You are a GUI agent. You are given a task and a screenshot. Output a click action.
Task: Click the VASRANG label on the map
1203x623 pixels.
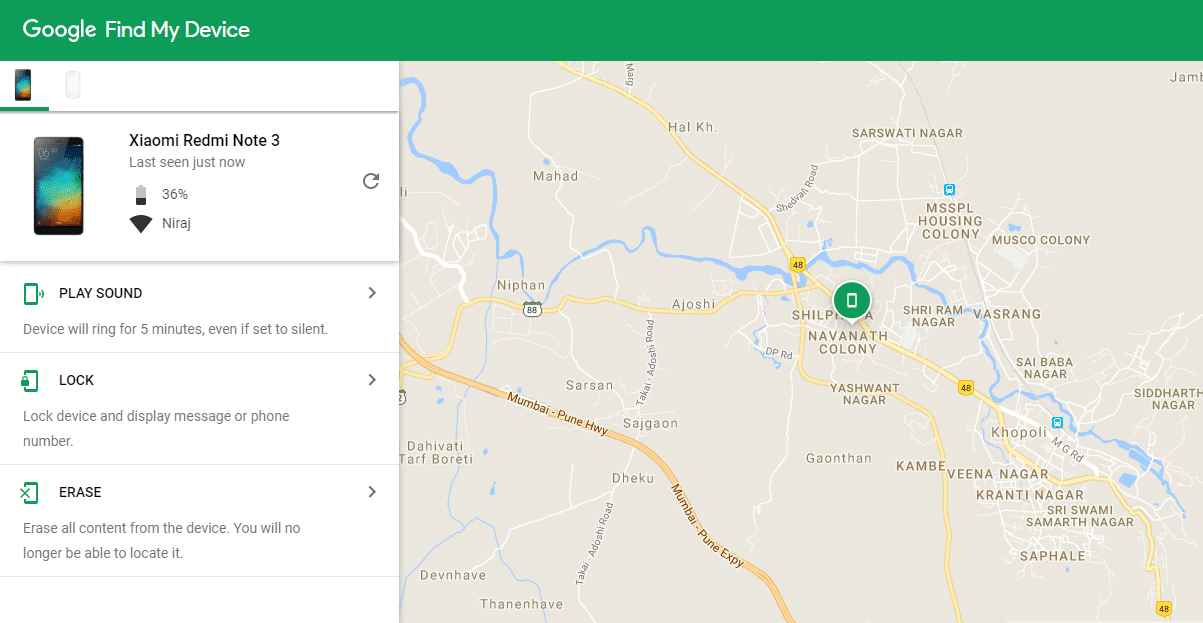1008,314
